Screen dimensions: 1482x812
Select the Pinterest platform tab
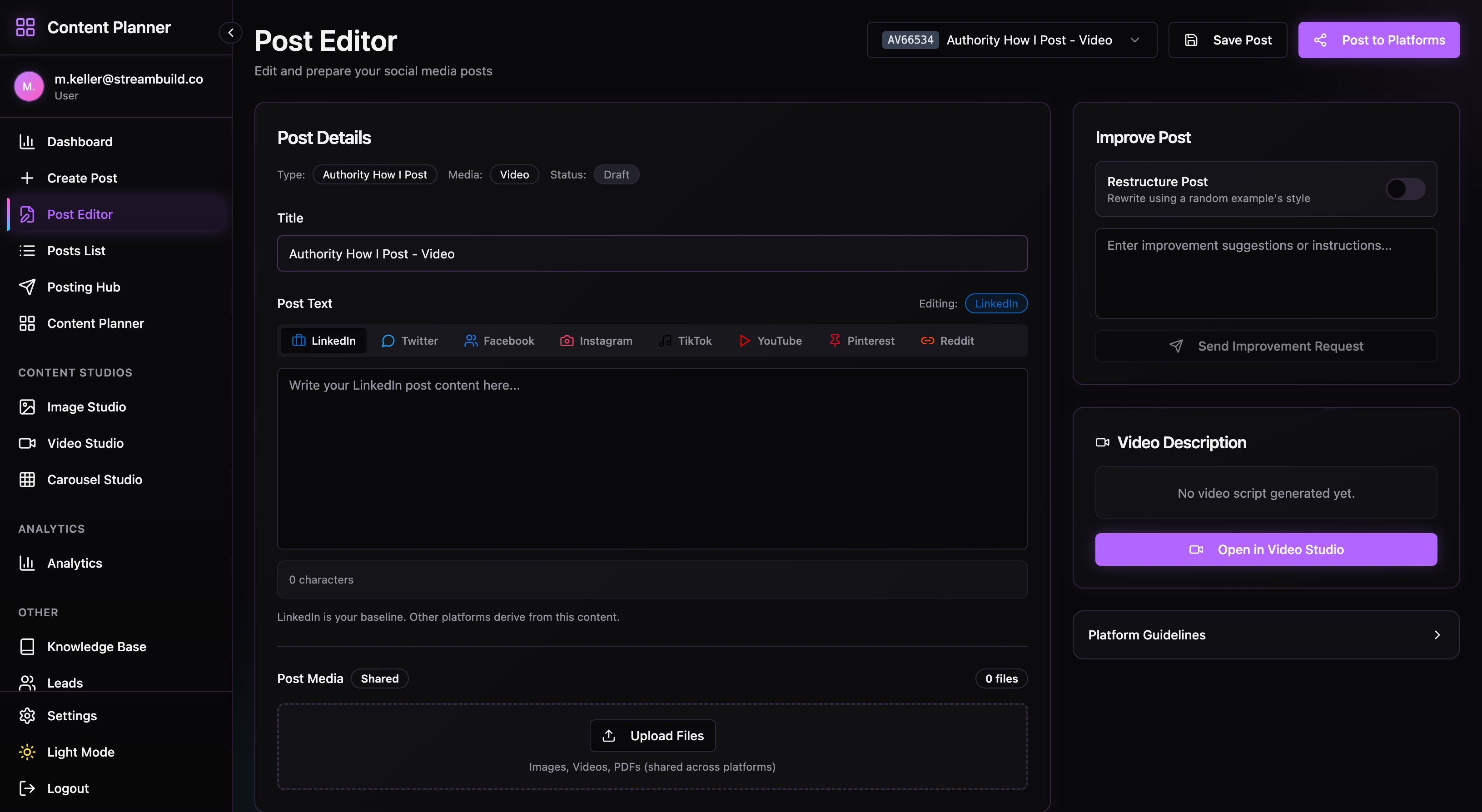coord(861,341)
